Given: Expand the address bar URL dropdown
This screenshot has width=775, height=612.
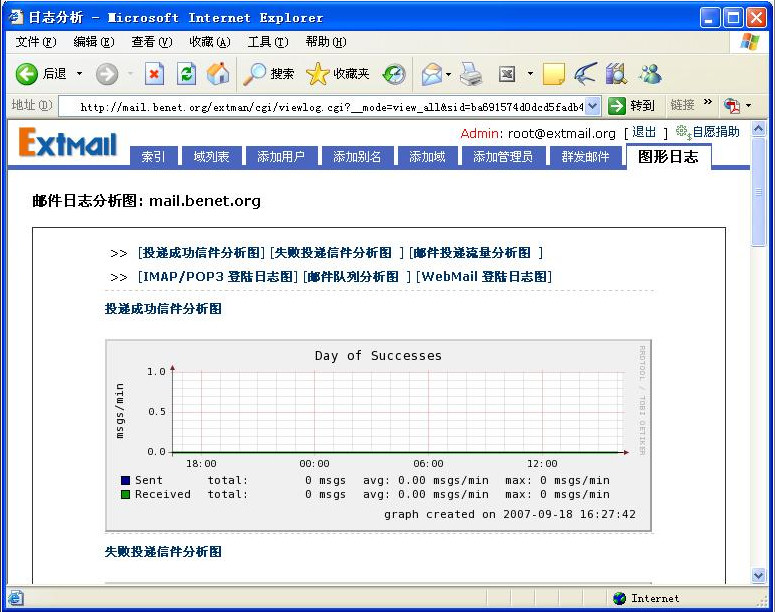Looking at the screenshot, I should tap(592, 106).
